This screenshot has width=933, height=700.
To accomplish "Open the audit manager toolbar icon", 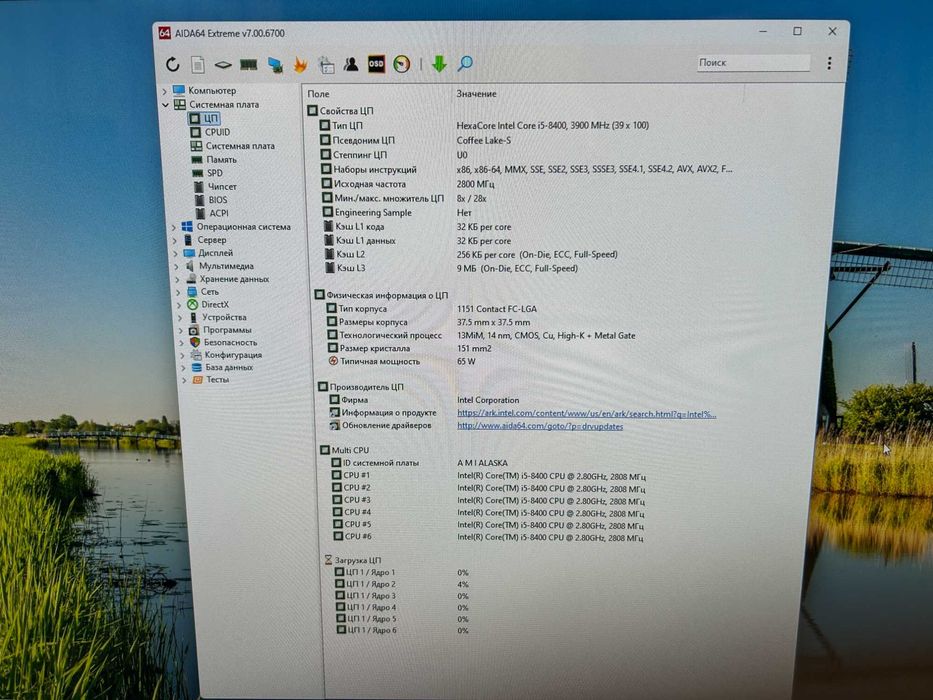I will click(326, 64).
